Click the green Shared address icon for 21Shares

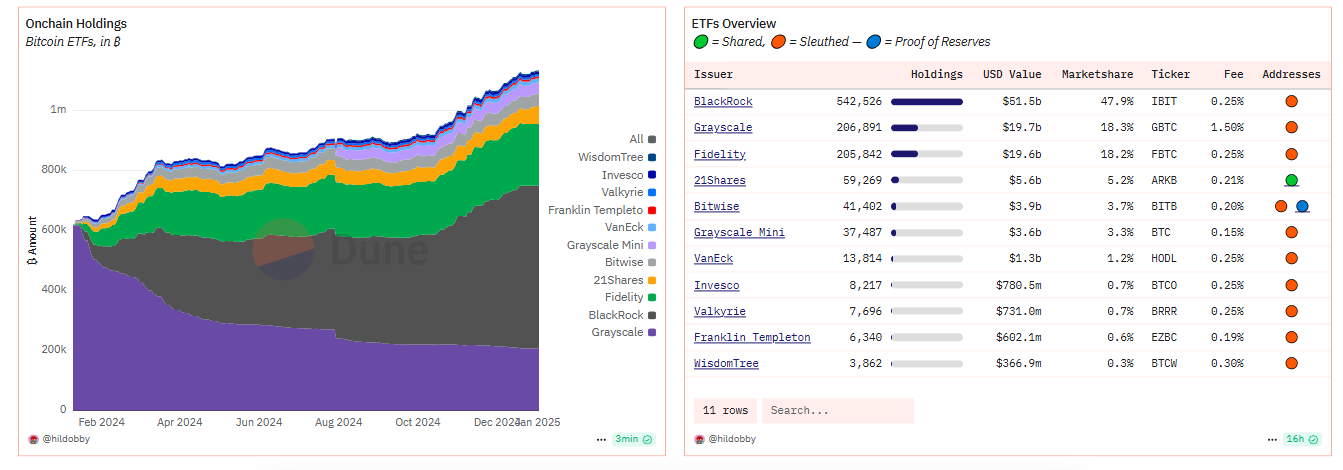click(1291, 180)
